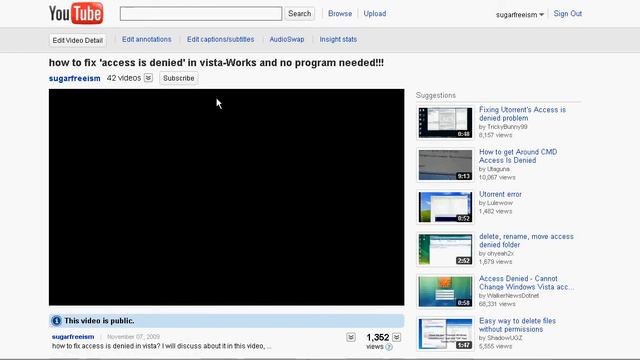Open the Utorrent error video thumbnail

[445, 207]
